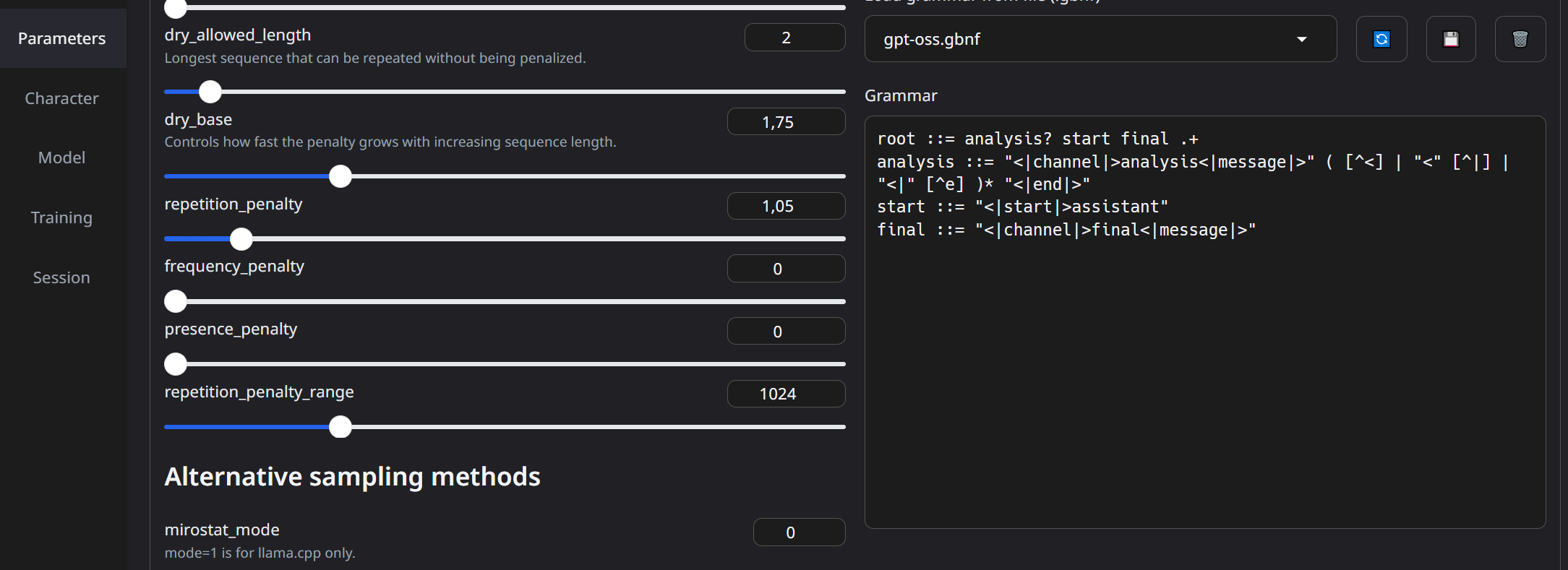Go to the Model tab
The height and width of the screenshot is (570, 1568).
coord(62,157)
